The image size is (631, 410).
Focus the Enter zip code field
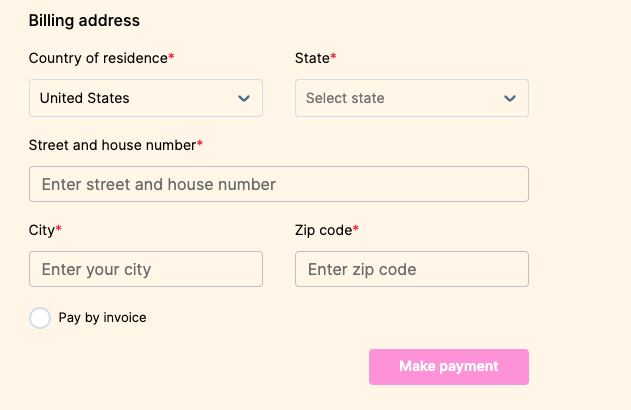pos(411,269)
